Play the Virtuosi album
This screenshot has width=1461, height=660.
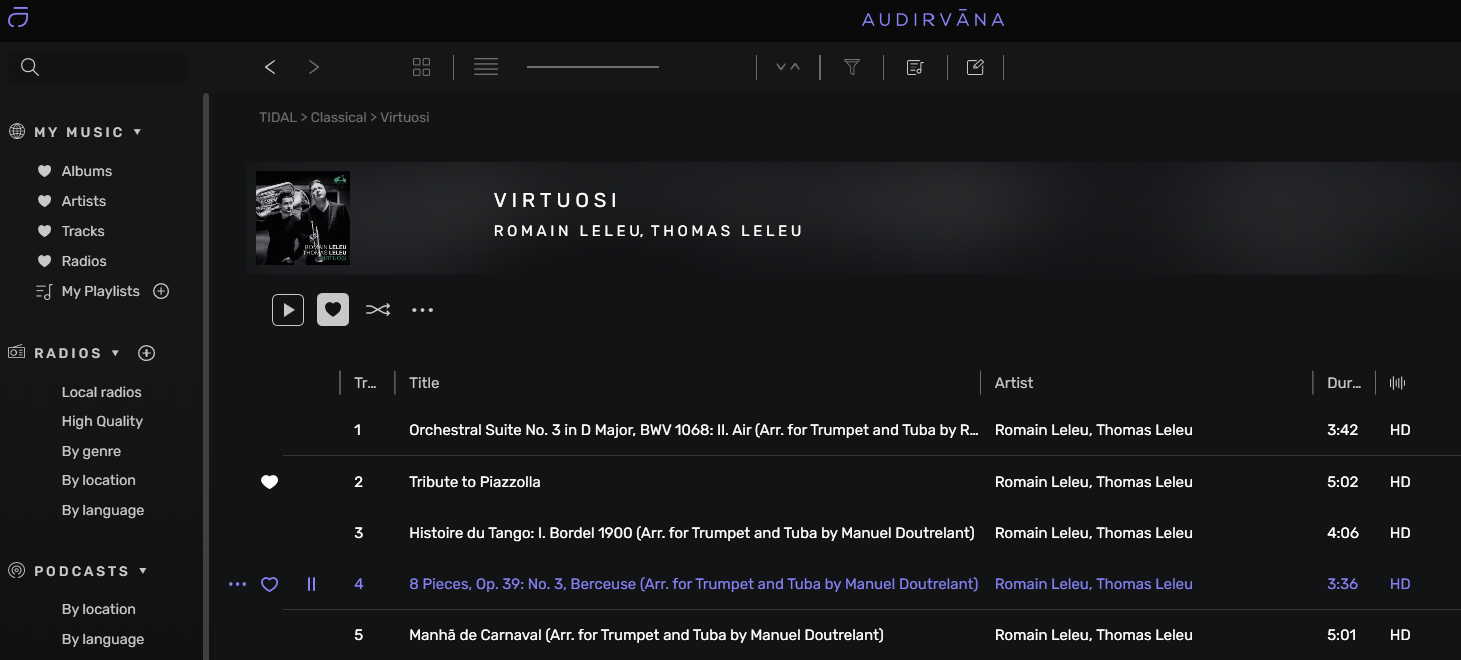pyautogui.click(x=288, y=310)
